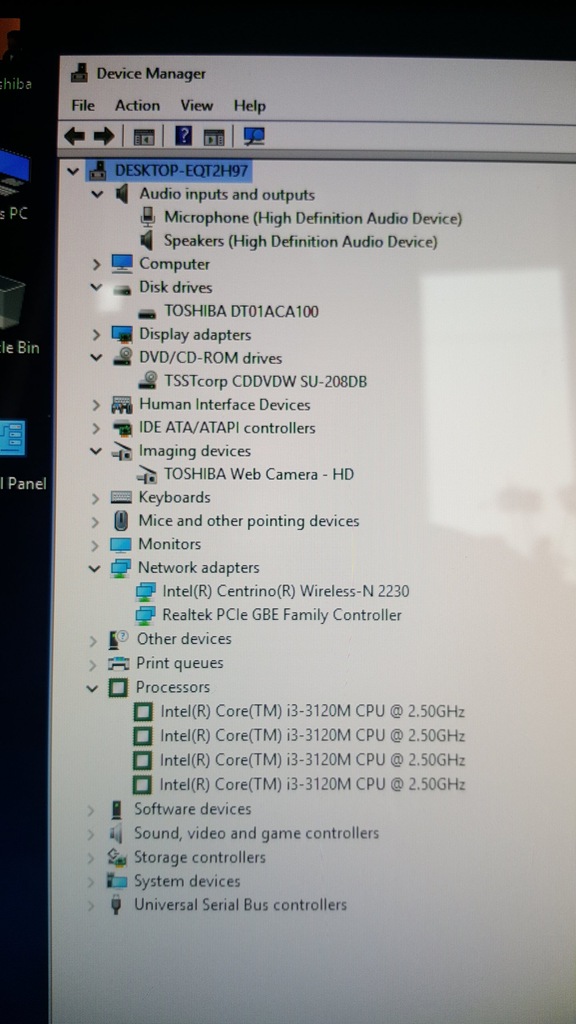Screen dimensions: 576x1024
Task: Click the blue Help question-mark toolbar icon
Action: click(x=184, y=136)
